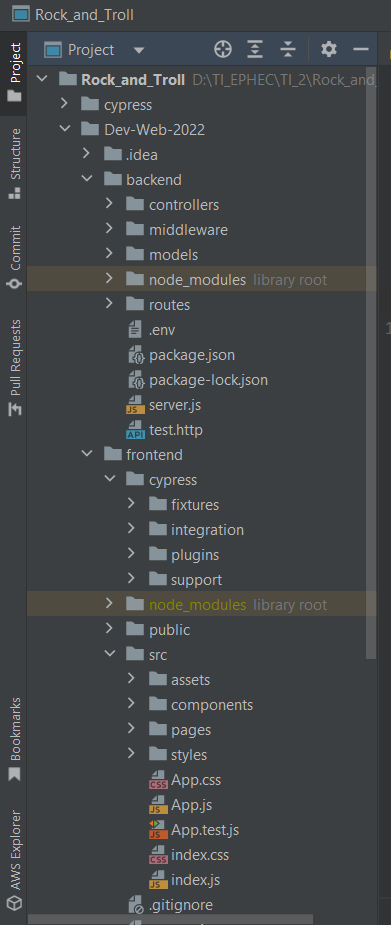
Task: Hide the Project panel with minus icon
Action: [x=361, y=50]
